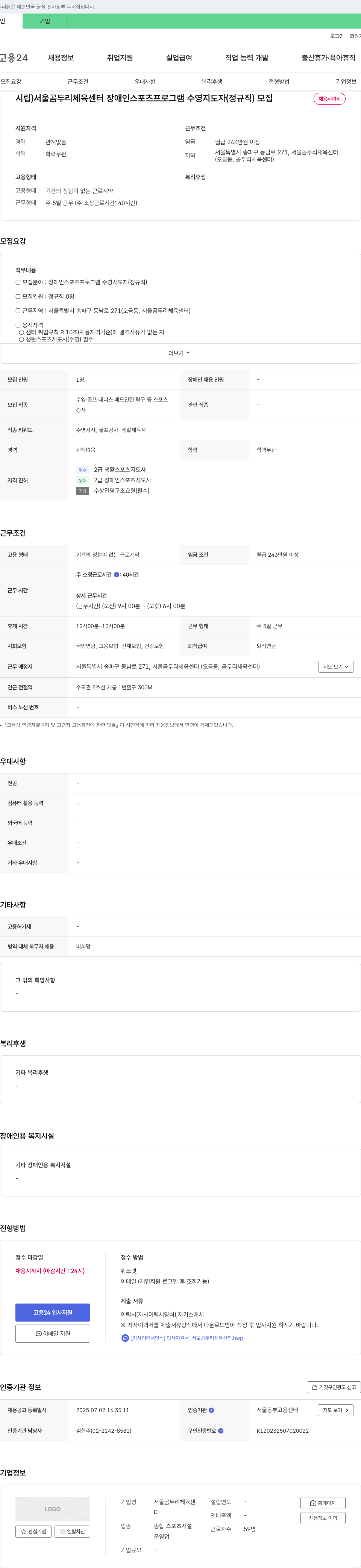
Task: Click the 기타 badge for 수상인명구조요원
Action: pos(82,491)
